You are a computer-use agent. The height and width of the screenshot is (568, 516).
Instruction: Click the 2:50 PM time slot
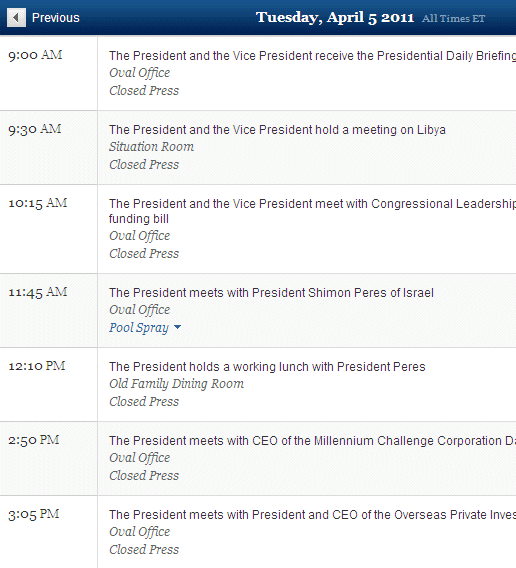click(x=34, y=440)
